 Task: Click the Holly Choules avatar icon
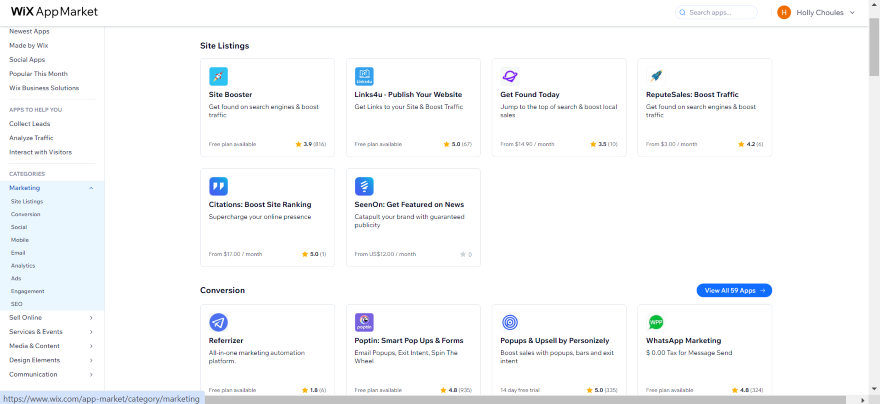[x=784, y=12]
